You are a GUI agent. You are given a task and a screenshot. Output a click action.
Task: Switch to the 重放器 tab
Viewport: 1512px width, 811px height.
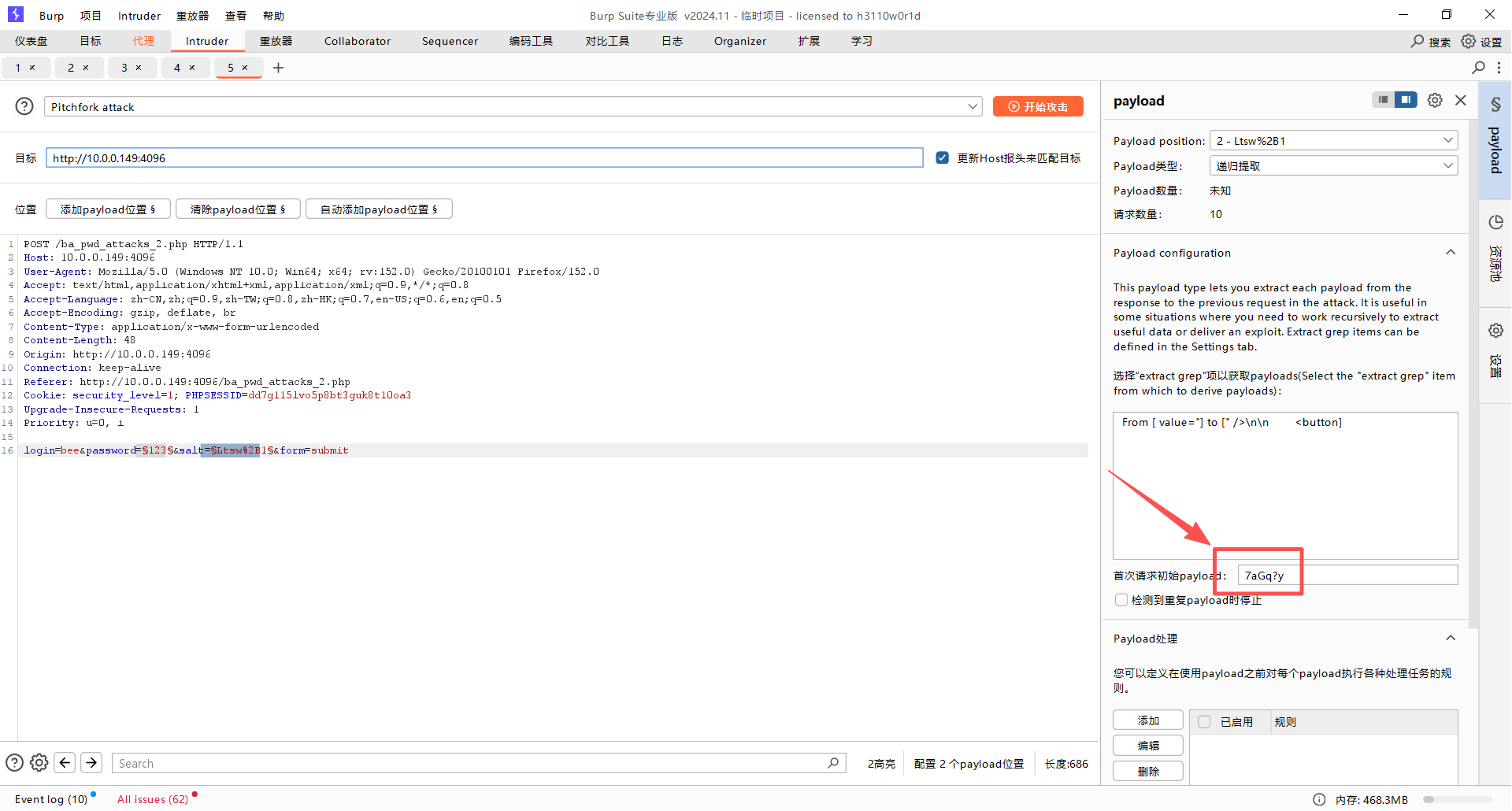[x=276, y=41]
